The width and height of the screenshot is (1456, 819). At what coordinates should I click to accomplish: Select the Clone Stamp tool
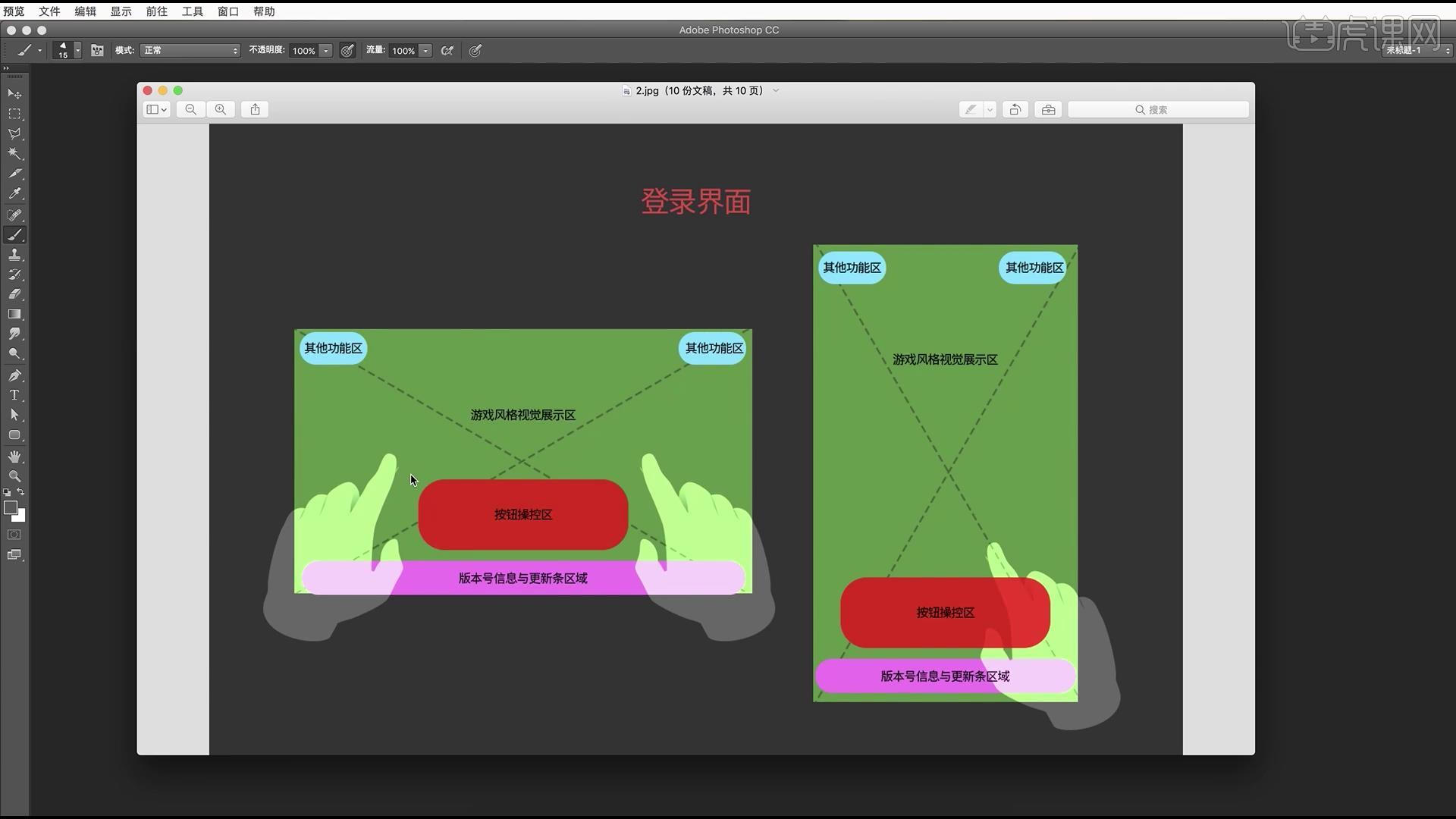(14, 255)
